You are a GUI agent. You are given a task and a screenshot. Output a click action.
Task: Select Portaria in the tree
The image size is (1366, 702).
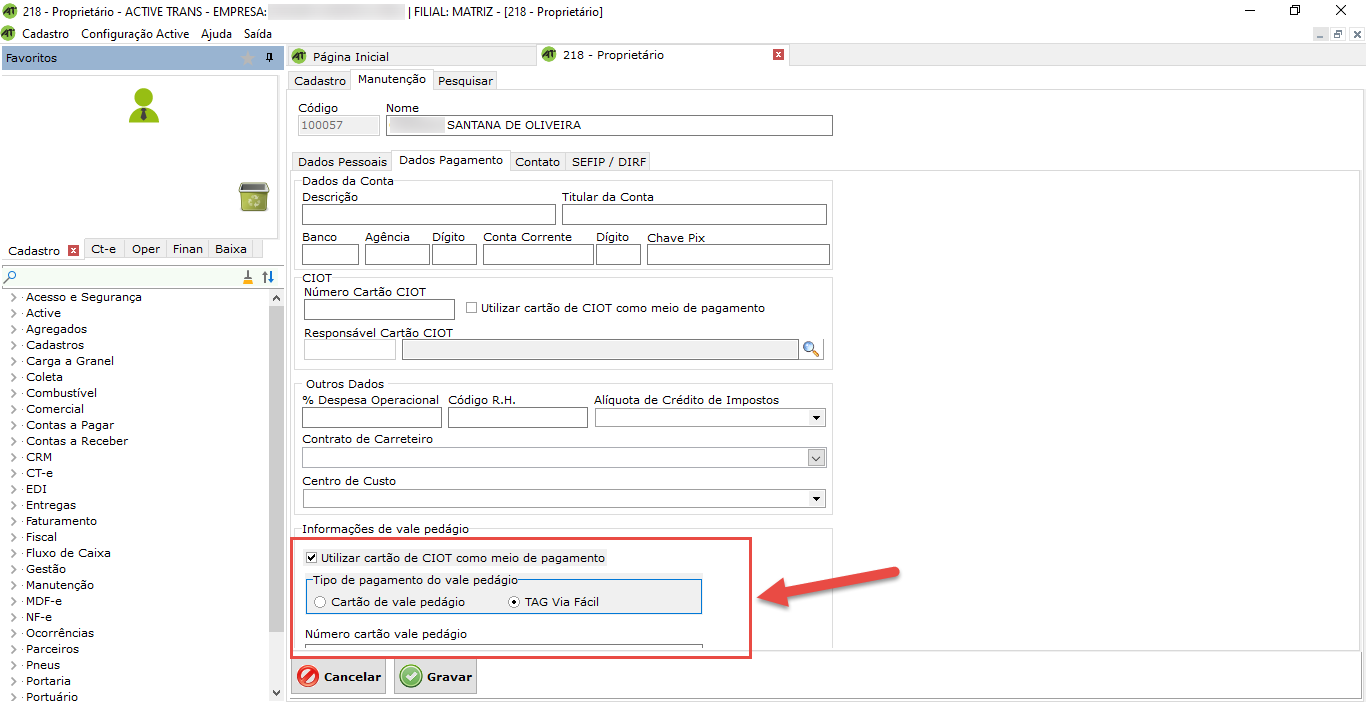(48, 681)
